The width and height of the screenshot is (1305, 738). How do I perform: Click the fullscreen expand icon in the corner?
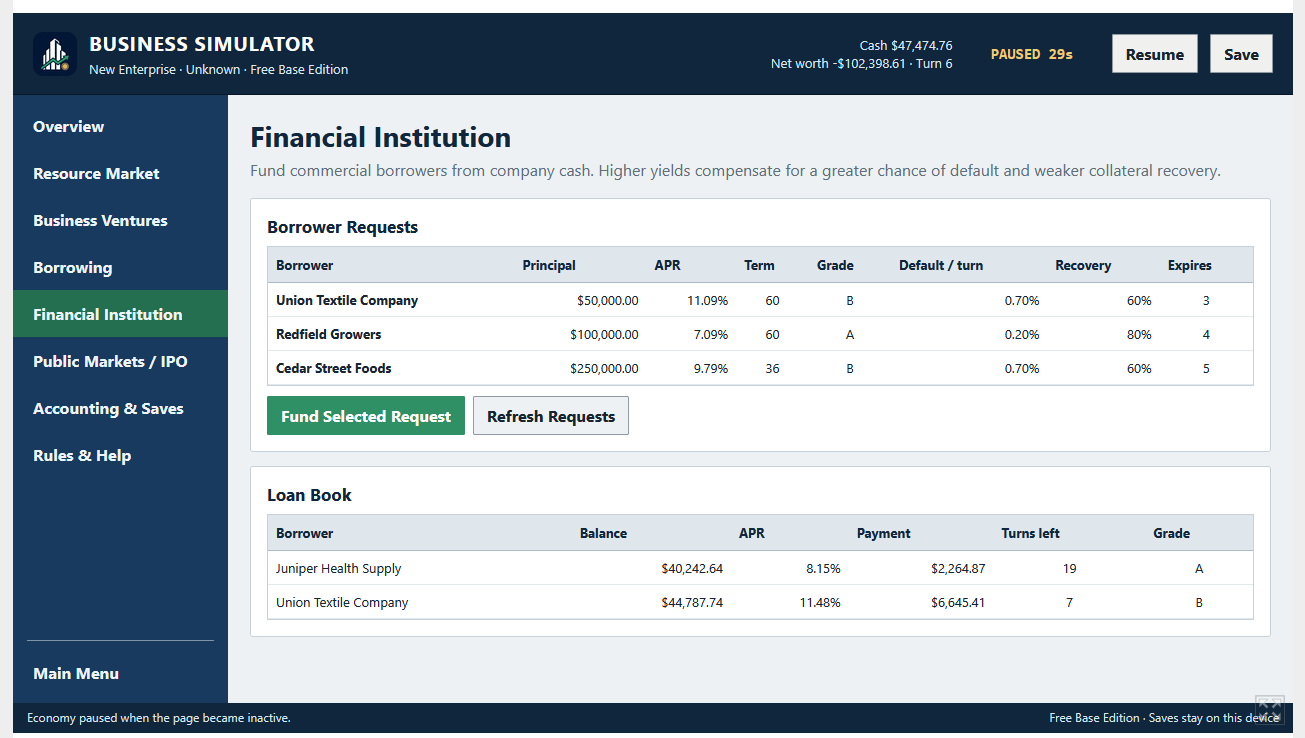[x=1269, y=709]
